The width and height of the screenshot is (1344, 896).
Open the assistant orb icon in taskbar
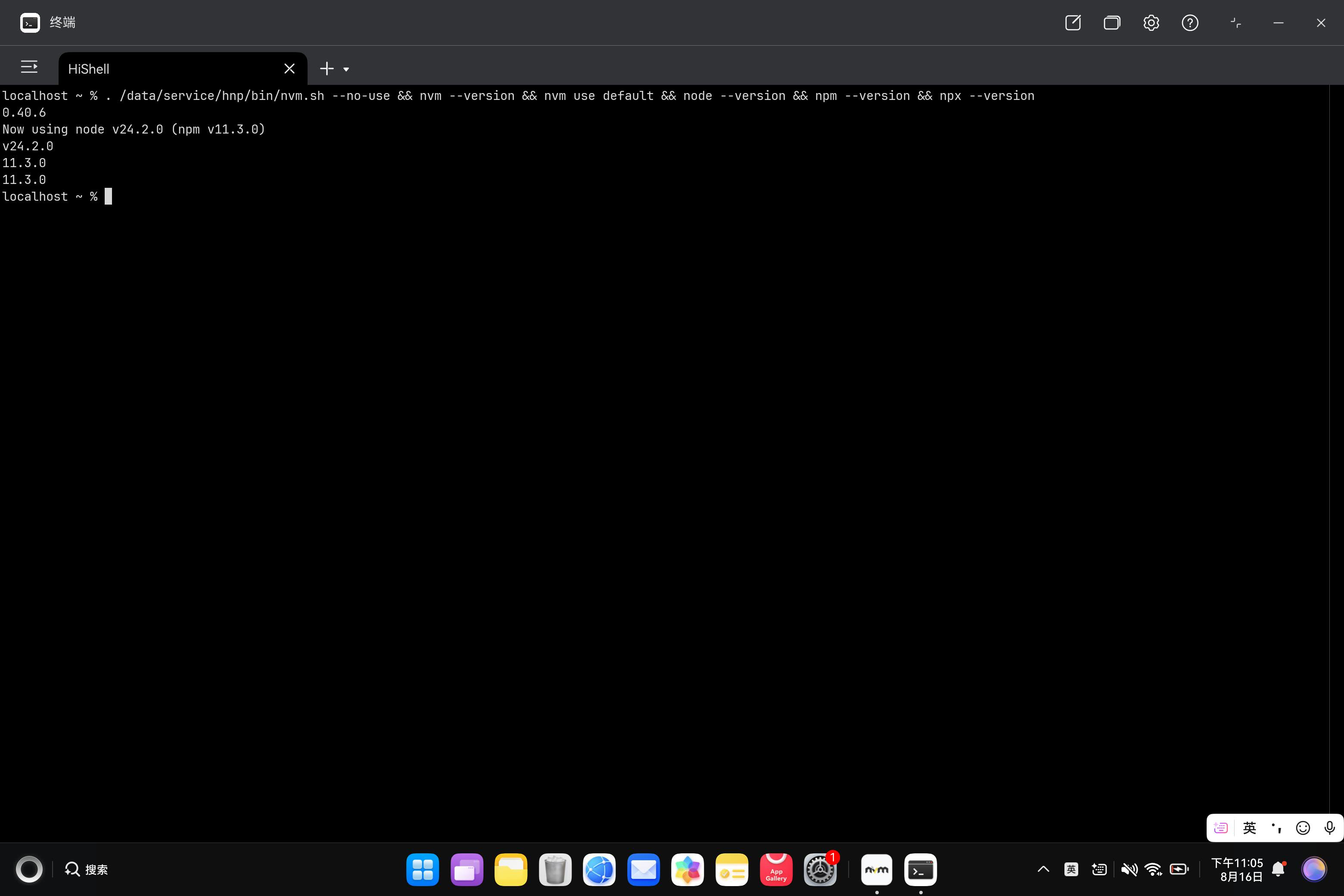1314,869
